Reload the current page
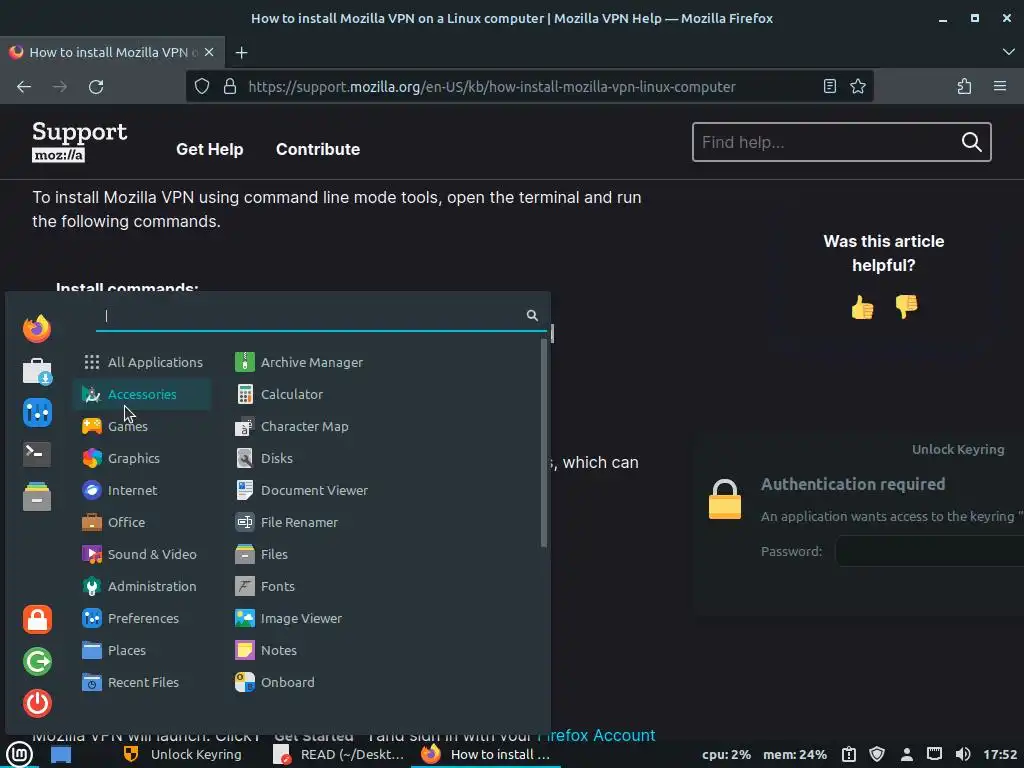This screenshot has width=1024, height=768. click(x=96, y=86)
